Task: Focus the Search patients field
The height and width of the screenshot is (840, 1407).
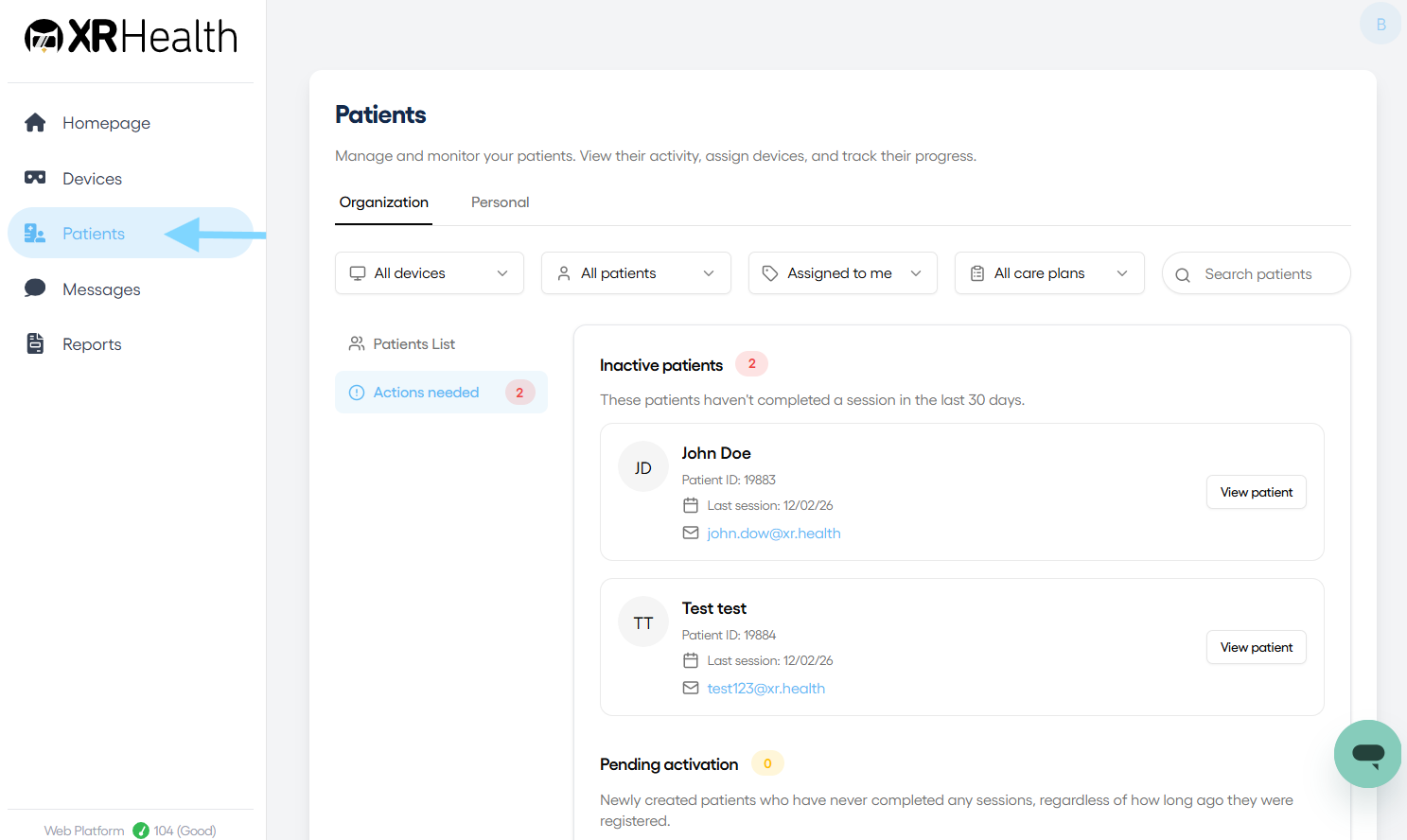Action: 1257,273
